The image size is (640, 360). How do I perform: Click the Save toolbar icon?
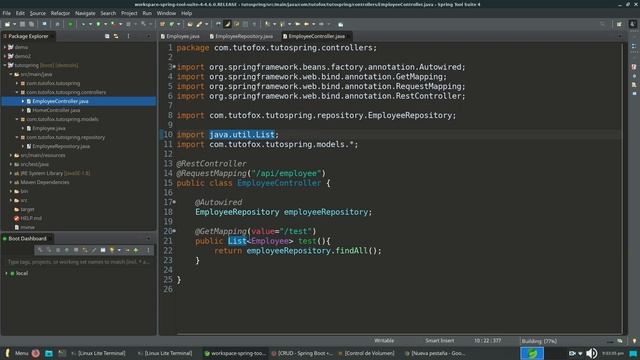pos(22,24)
